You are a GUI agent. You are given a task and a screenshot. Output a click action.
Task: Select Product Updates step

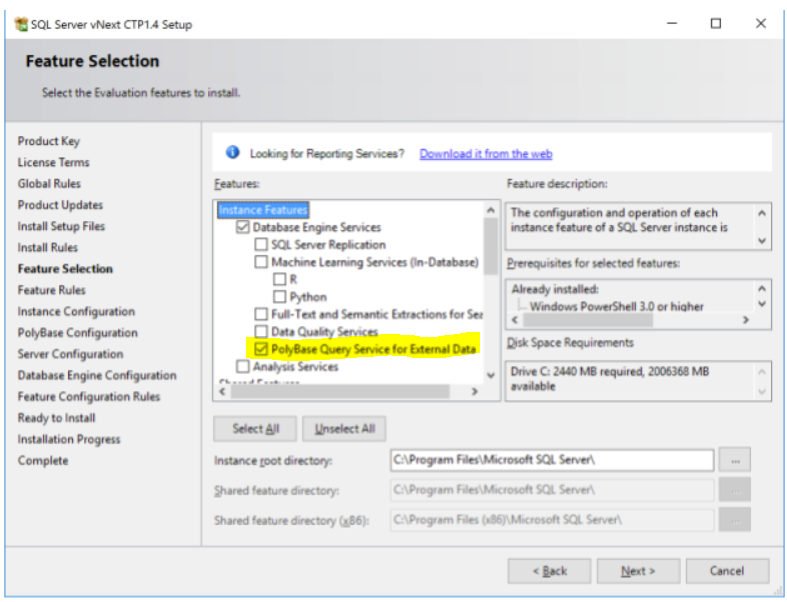(60, 205)
